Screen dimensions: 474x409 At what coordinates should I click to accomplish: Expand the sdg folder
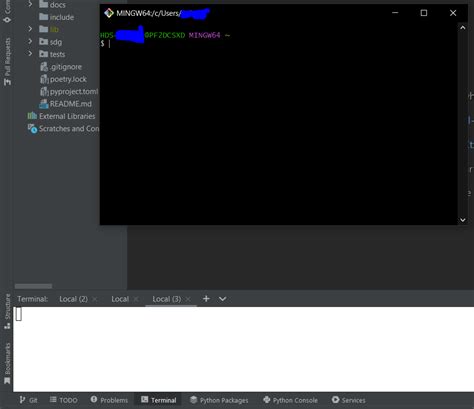pos(30,41)
